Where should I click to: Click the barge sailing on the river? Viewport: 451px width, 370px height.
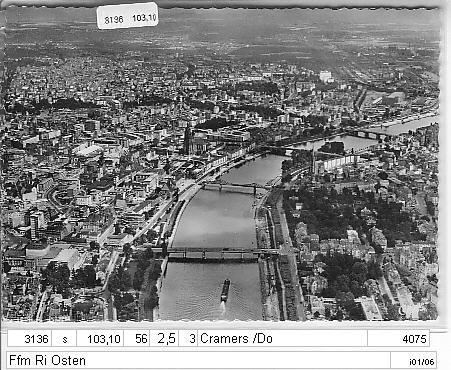click(225, 290)
